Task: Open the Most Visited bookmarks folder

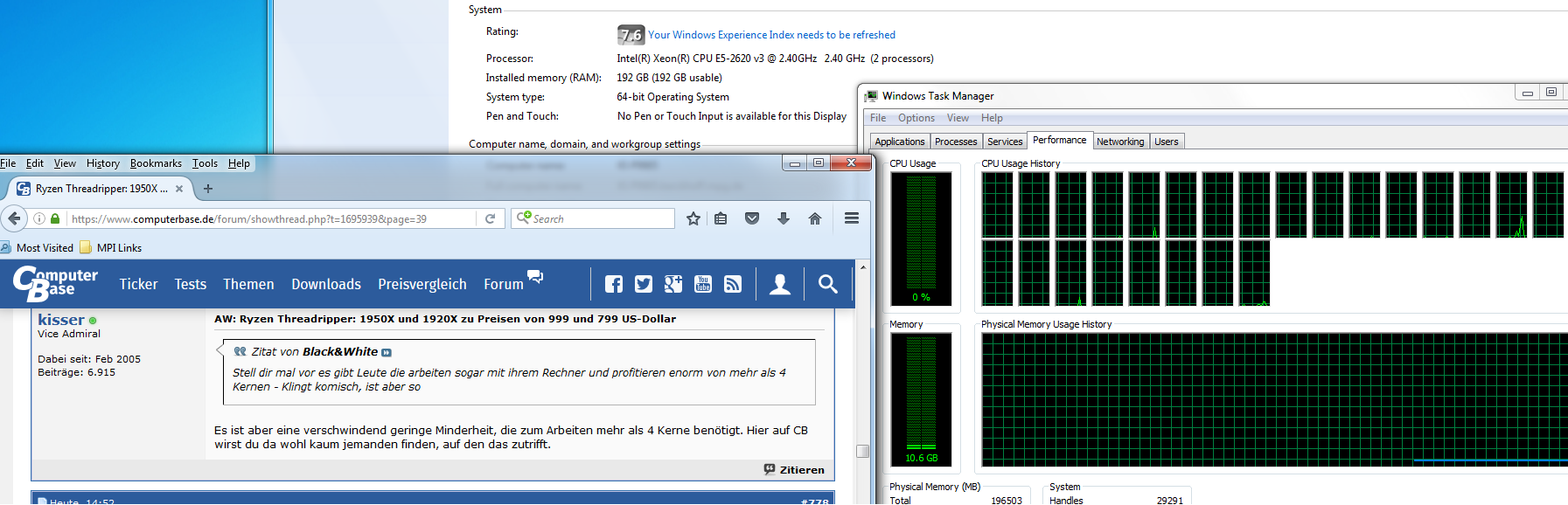Action: 37,248
